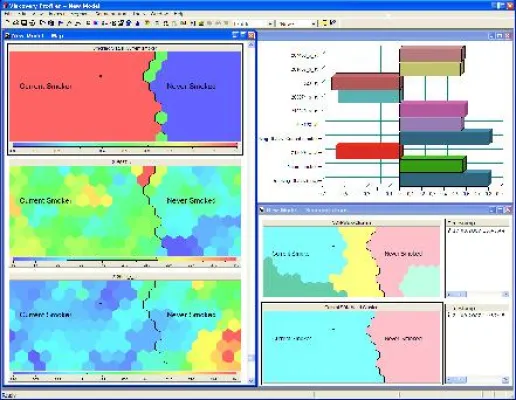
Task: Click the Current Smoker label on top red map
Action: (45, 86)
